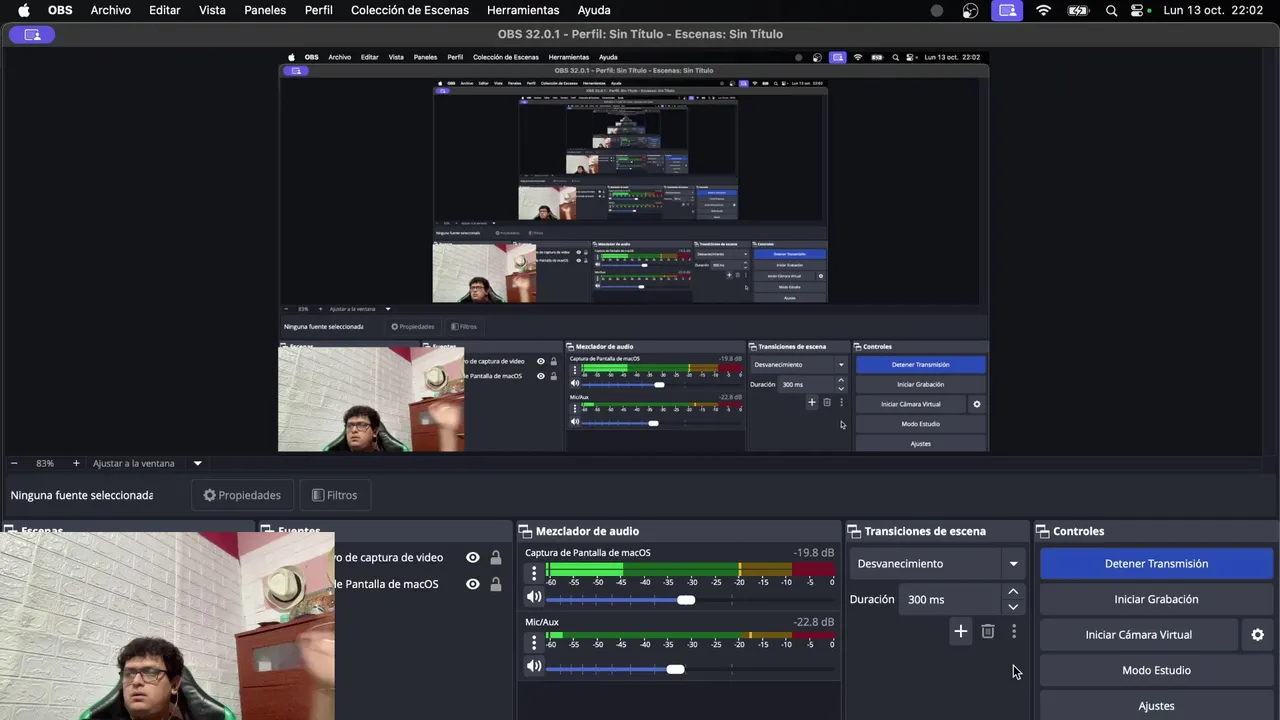Click the Mic/Aux channel label
The width and height of the screenshot is (1280, 720).
(x=542, y=622)
